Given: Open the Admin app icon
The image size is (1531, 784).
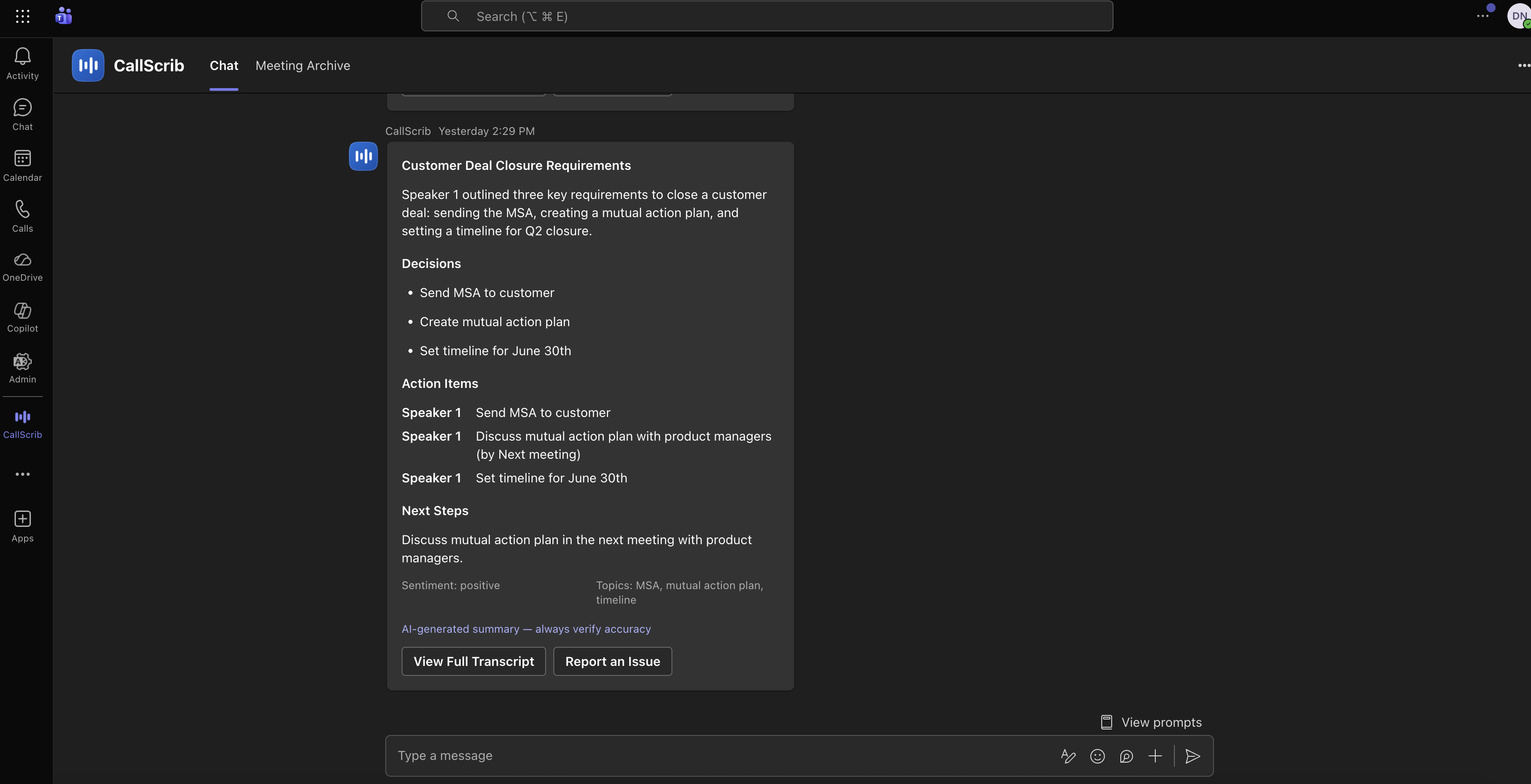Looking at the screenshot, I should click(x=23, y=368).
